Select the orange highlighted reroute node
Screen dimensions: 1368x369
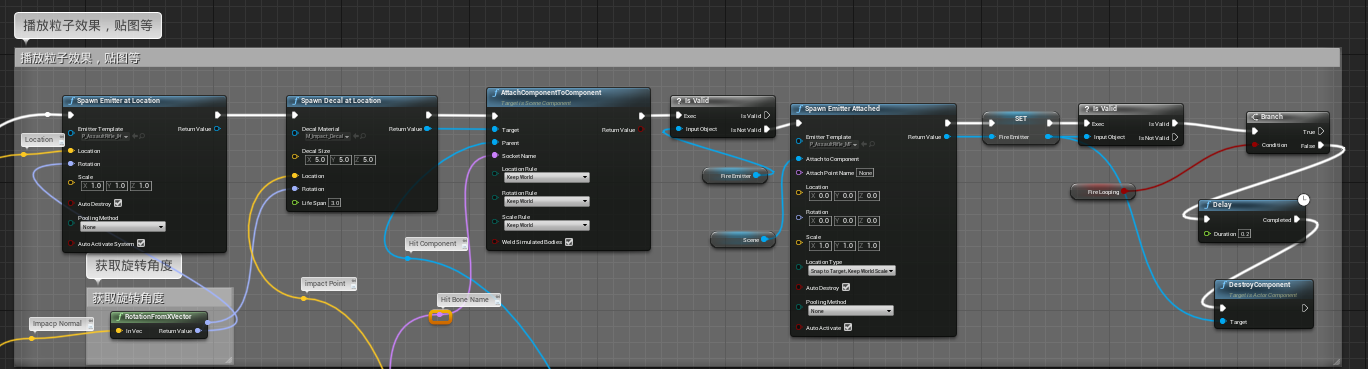(441, 317)
